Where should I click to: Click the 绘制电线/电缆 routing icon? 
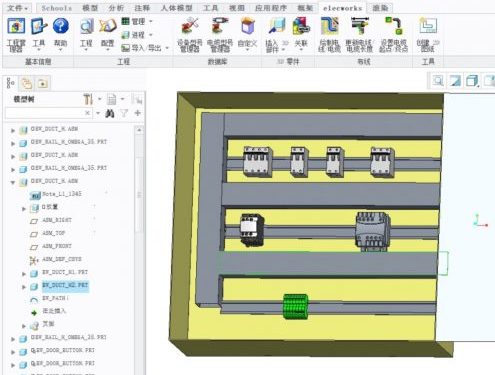click(329, 27)
